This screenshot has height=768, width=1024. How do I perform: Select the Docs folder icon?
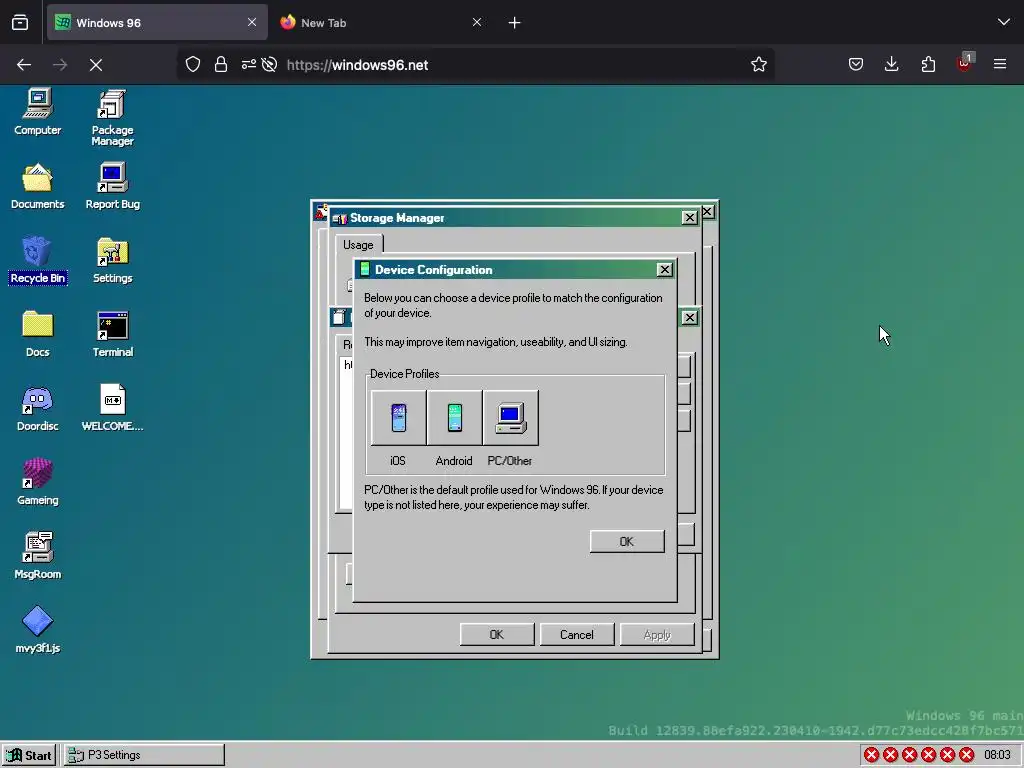[x=37, y=334]
